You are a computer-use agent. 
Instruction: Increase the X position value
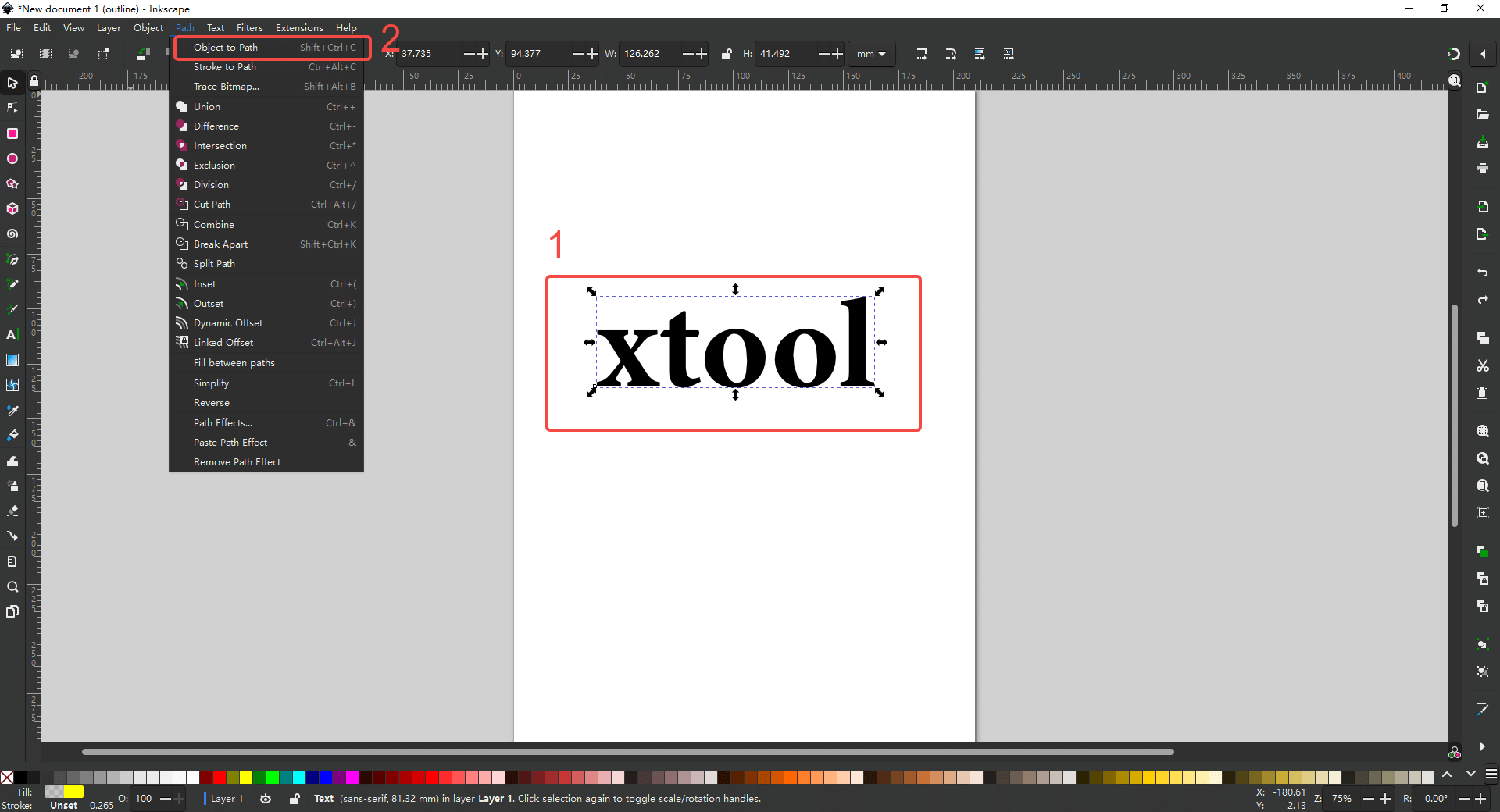(x=483, y=54)
